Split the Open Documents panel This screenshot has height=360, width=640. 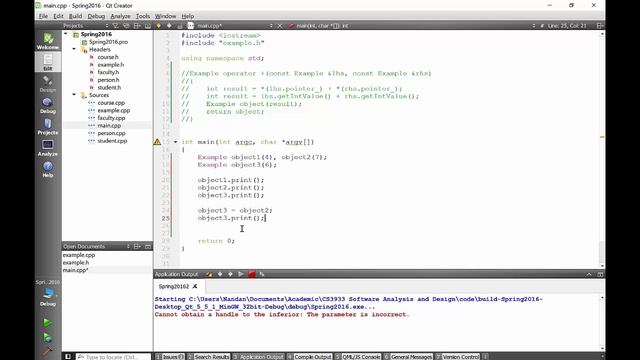click(x=137, y=247)
